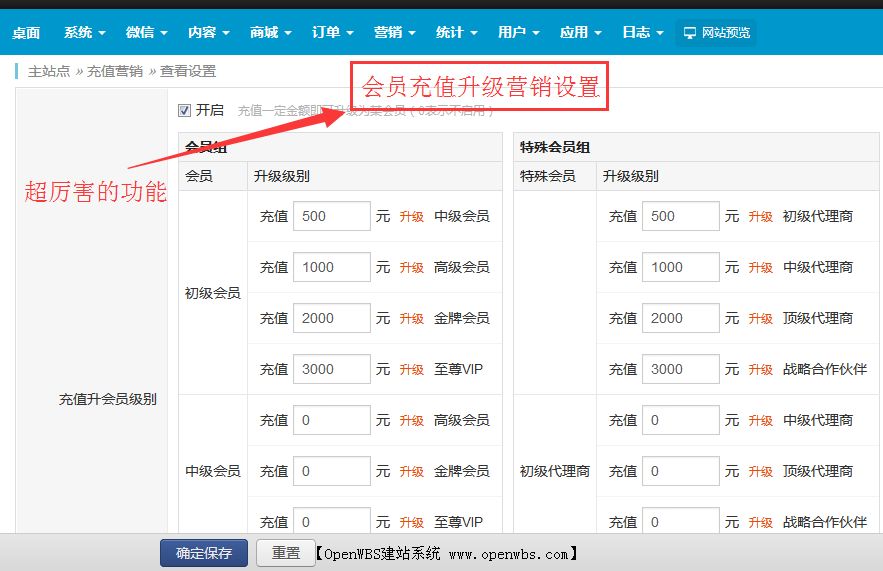
Task: Select the 1000 field for 中级代理商 upgrade
Action: (680, 267)
